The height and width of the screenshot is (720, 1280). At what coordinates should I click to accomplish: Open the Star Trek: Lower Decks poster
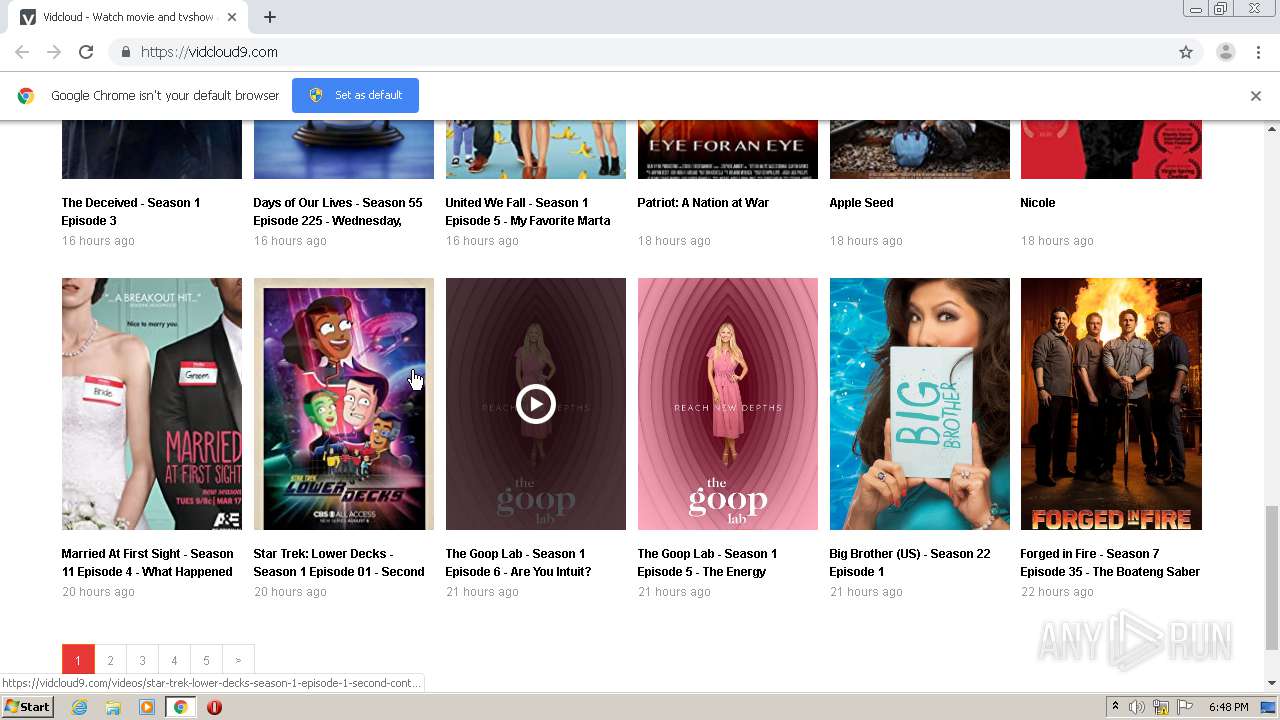pos(344,404)
